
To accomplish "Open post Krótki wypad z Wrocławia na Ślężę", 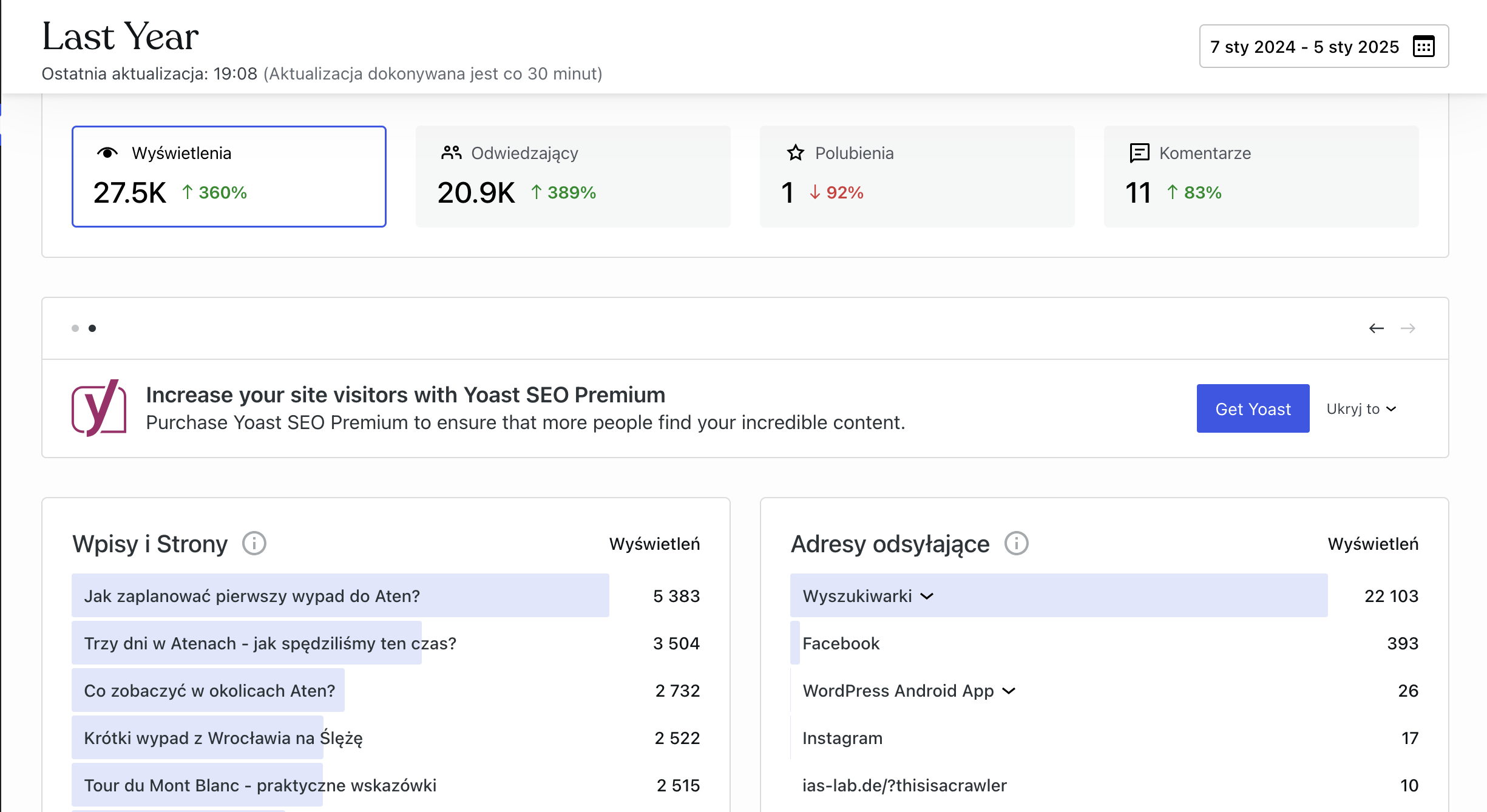I will click(x=223, y=738).
